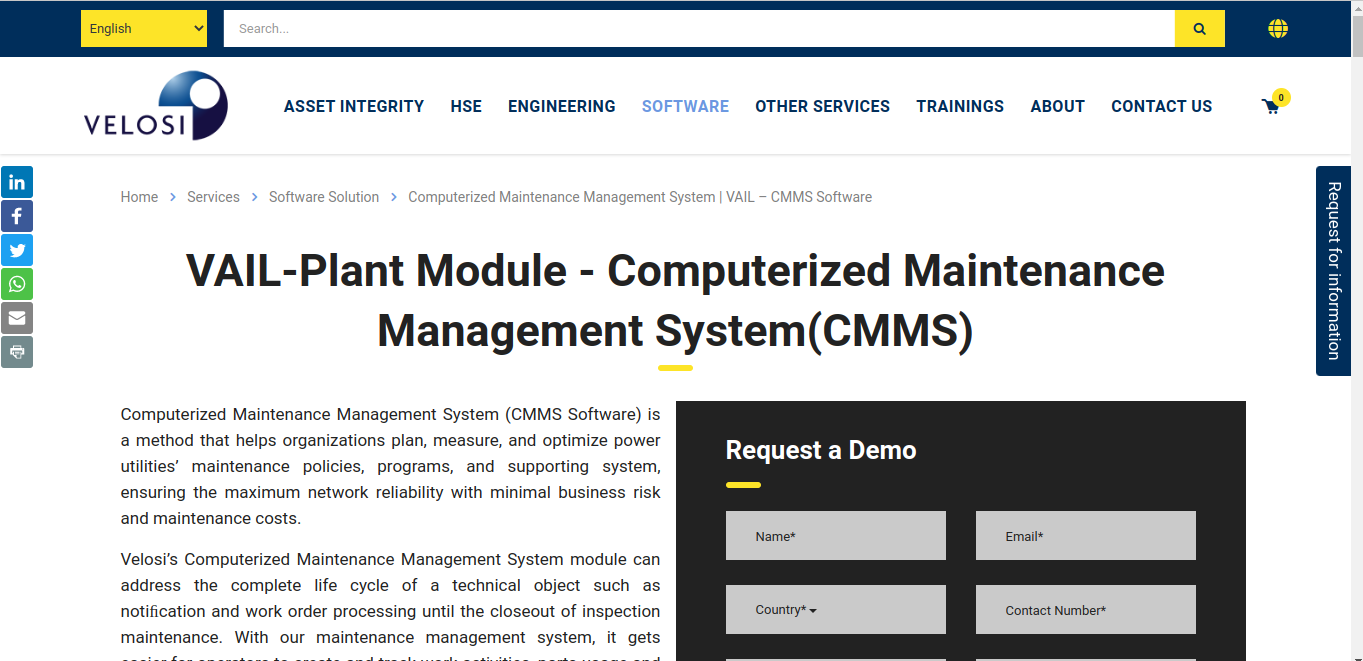The height and width of the screenshot is (661, 1363).
Task: Click the Request a Demo heading
Action: coord(821,450)
